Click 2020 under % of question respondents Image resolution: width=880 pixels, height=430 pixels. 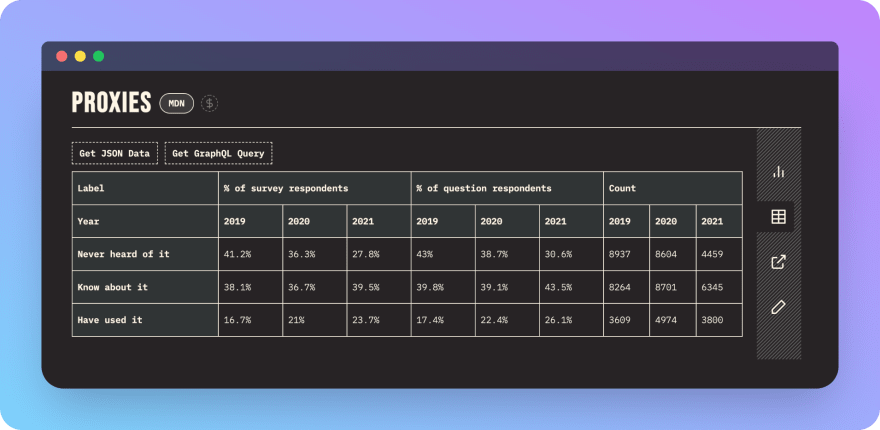click(x=507, y=221)
